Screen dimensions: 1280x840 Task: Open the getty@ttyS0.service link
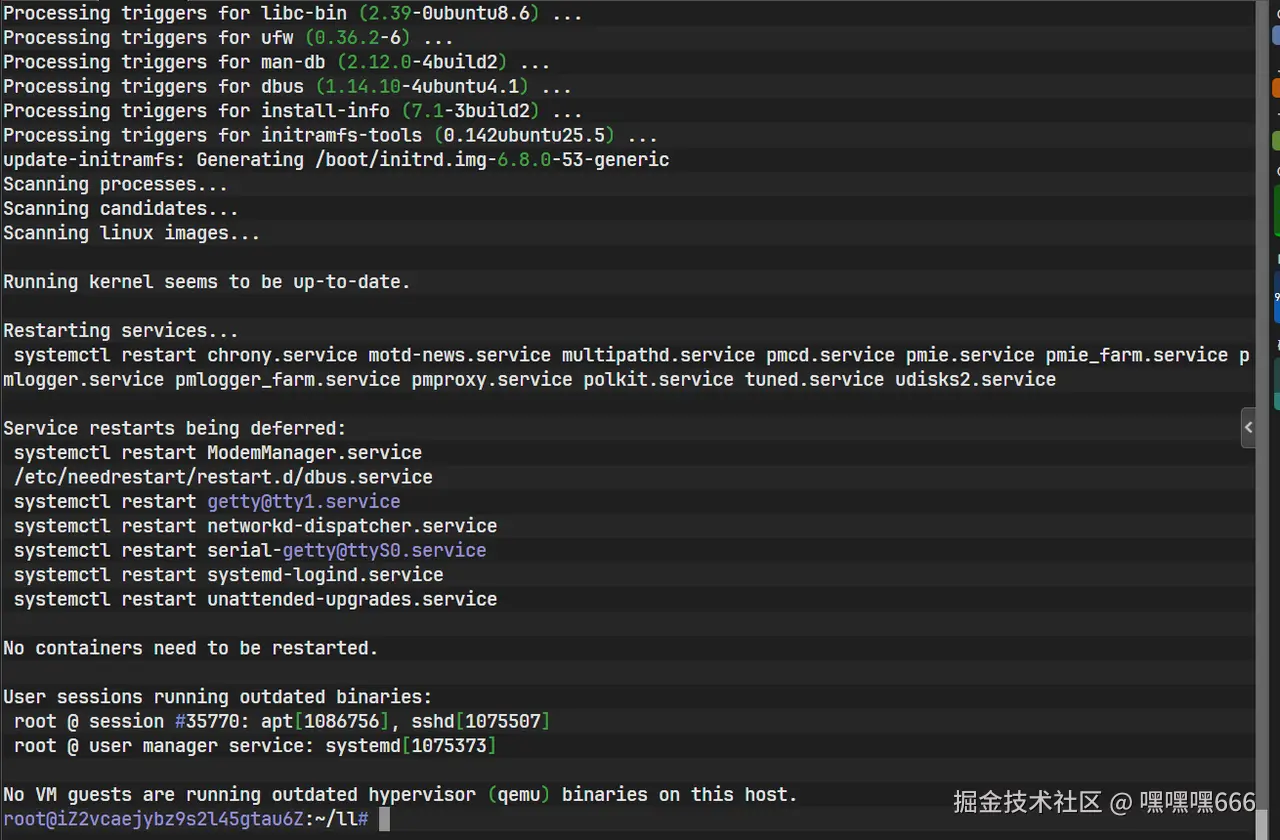coord(384,551)
